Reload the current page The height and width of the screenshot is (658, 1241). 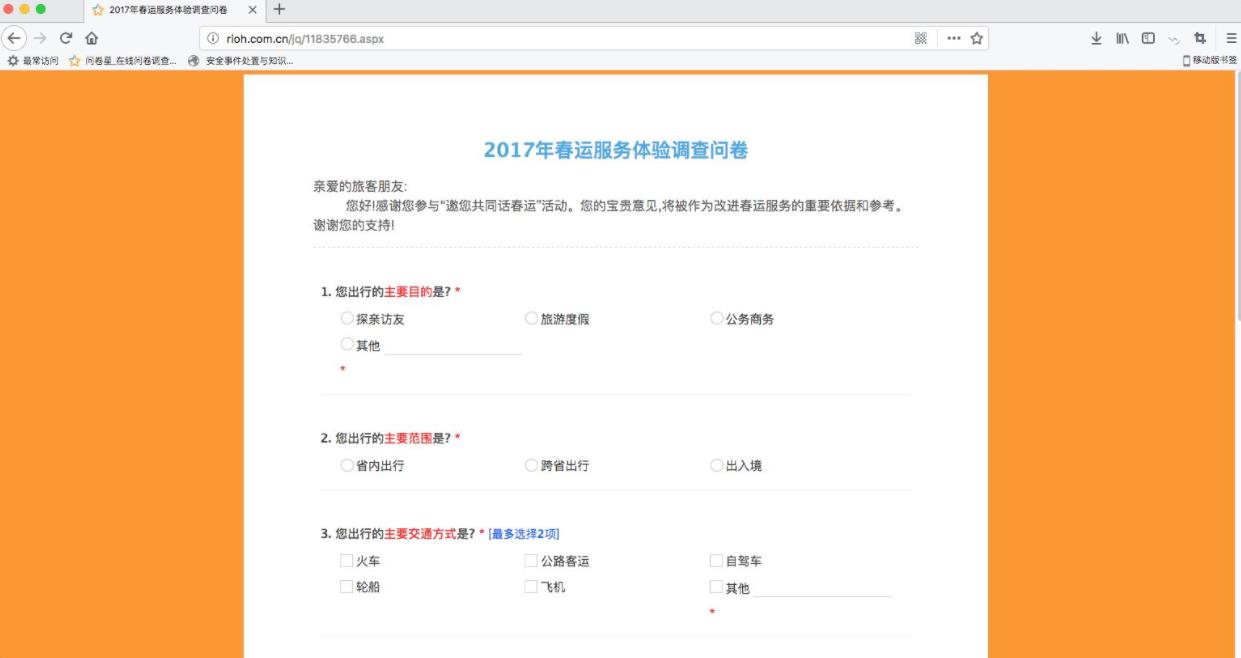pyautogui.click(x=66, y=38)
